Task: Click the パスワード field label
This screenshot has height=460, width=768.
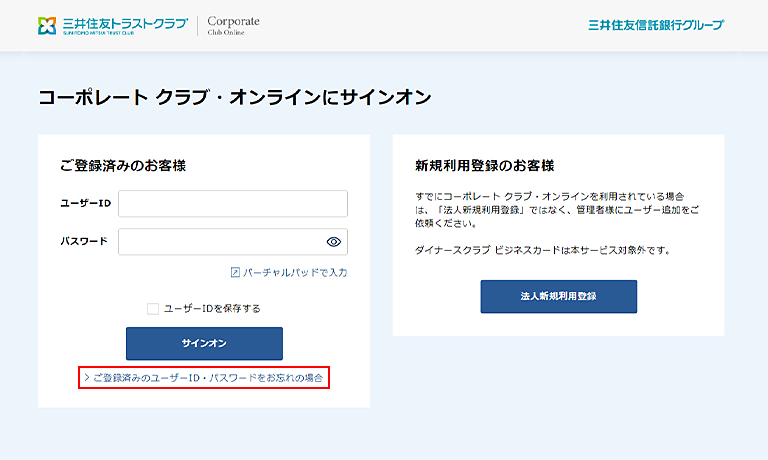Action: click(x=84, y=241)
